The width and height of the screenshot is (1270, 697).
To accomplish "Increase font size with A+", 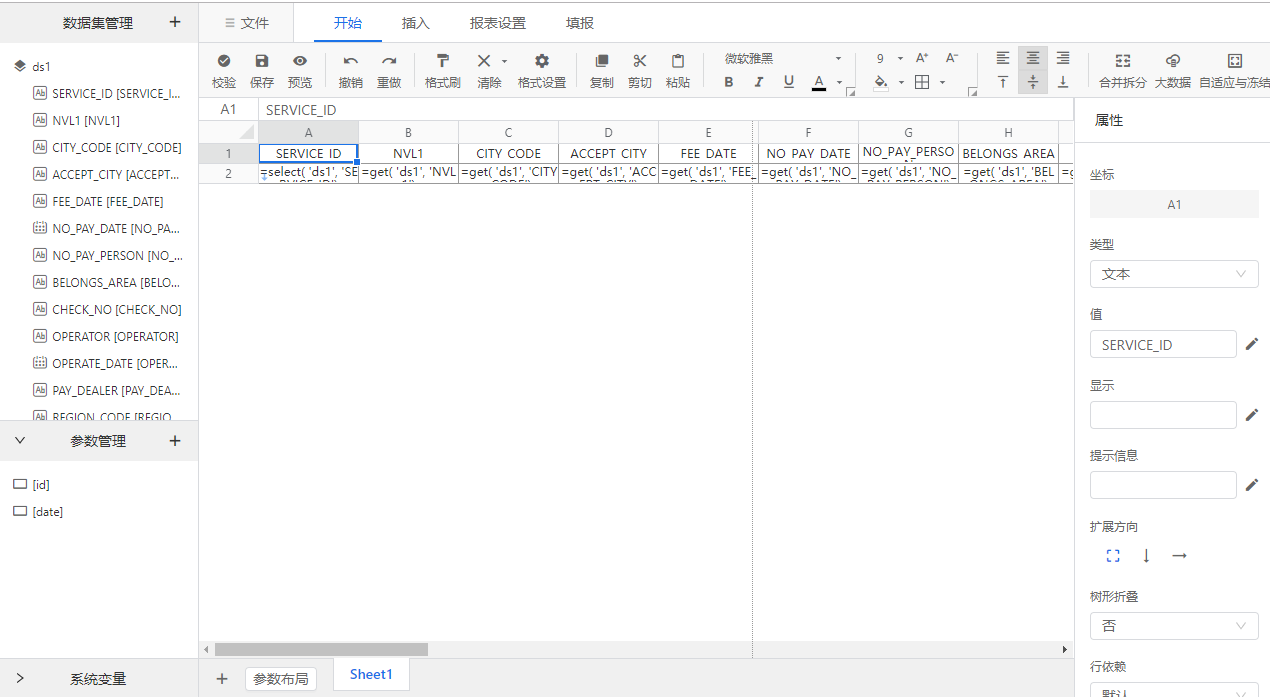I will click(x=922, y=58).
